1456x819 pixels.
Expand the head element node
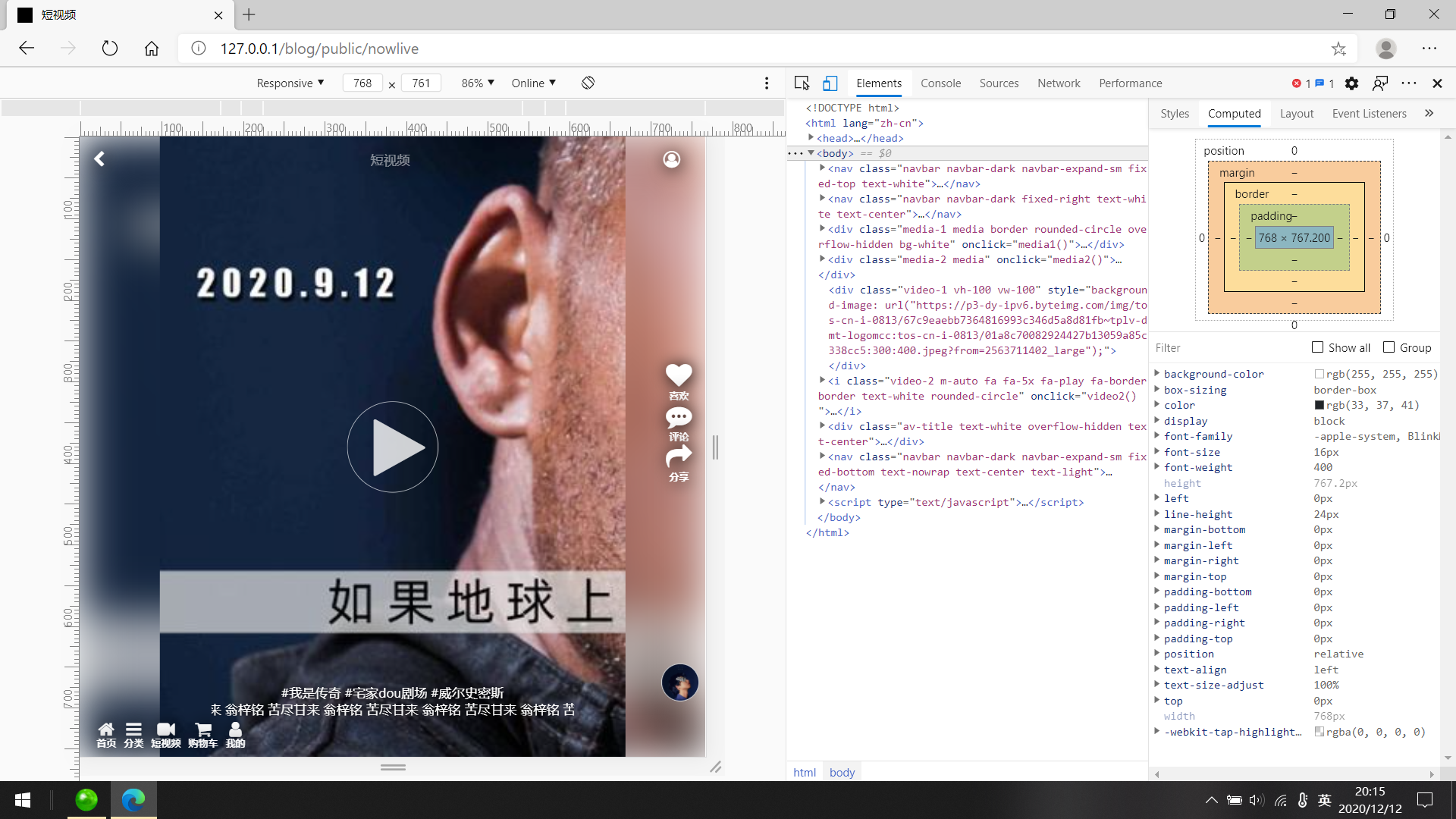click(x=811, y=138)
